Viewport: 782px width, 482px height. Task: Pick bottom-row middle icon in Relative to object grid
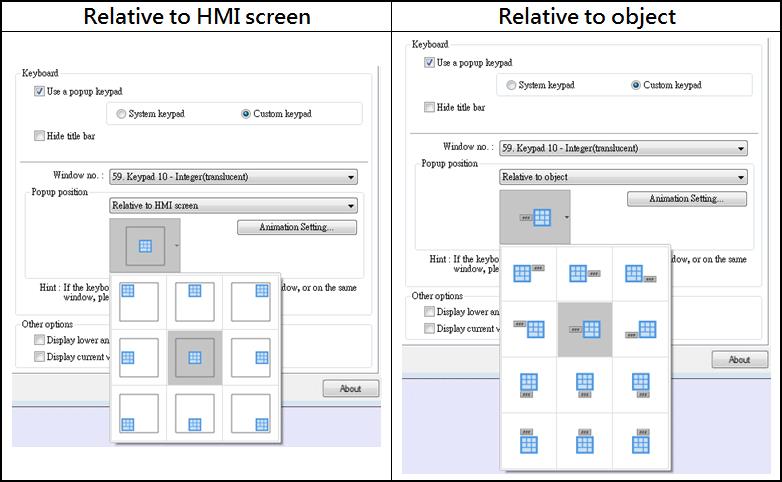584,441
